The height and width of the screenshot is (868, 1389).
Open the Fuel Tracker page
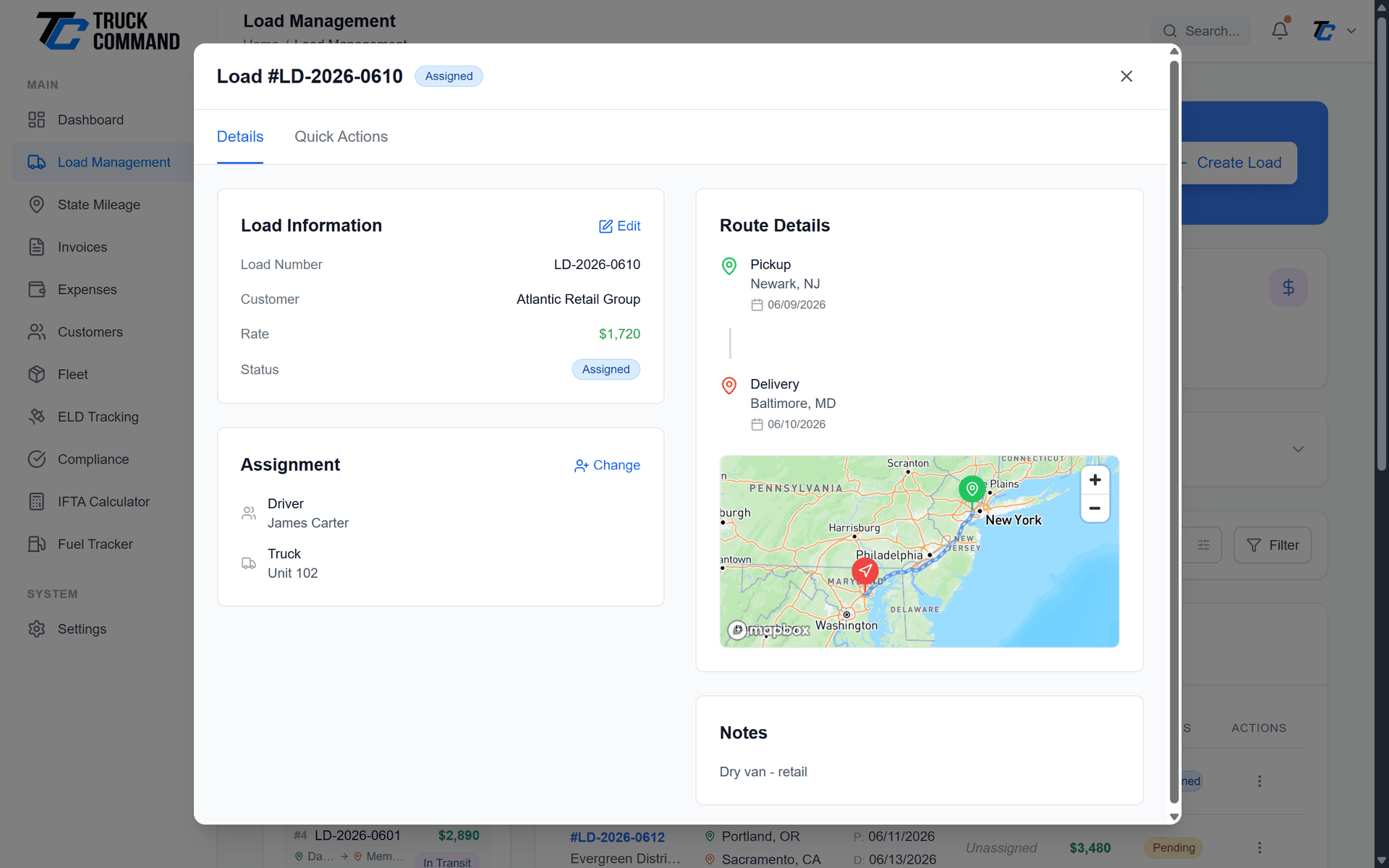tap(95, 544)
